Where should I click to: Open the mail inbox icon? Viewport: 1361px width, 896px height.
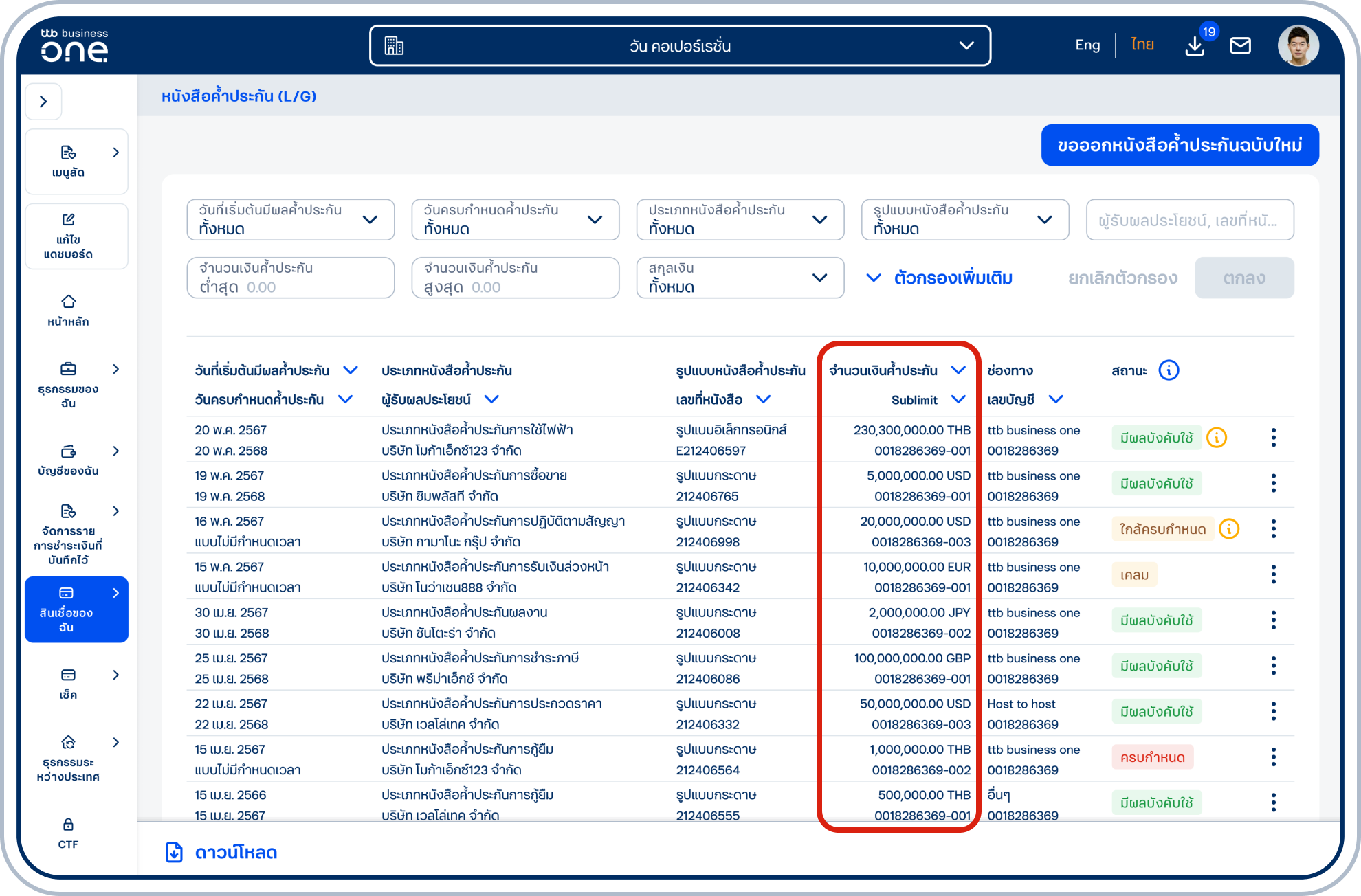[1240, 46]
